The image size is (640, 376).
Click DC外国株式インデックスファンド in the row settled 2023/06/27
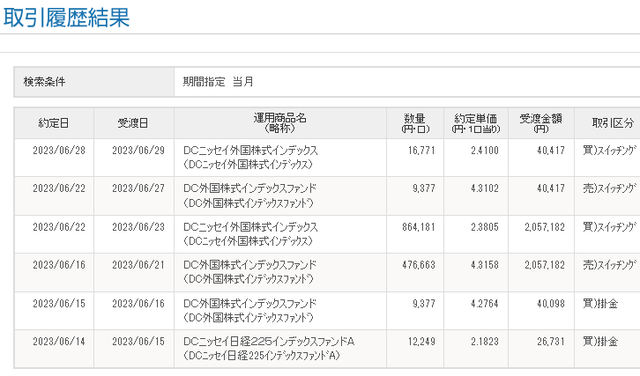click(250, 188)
